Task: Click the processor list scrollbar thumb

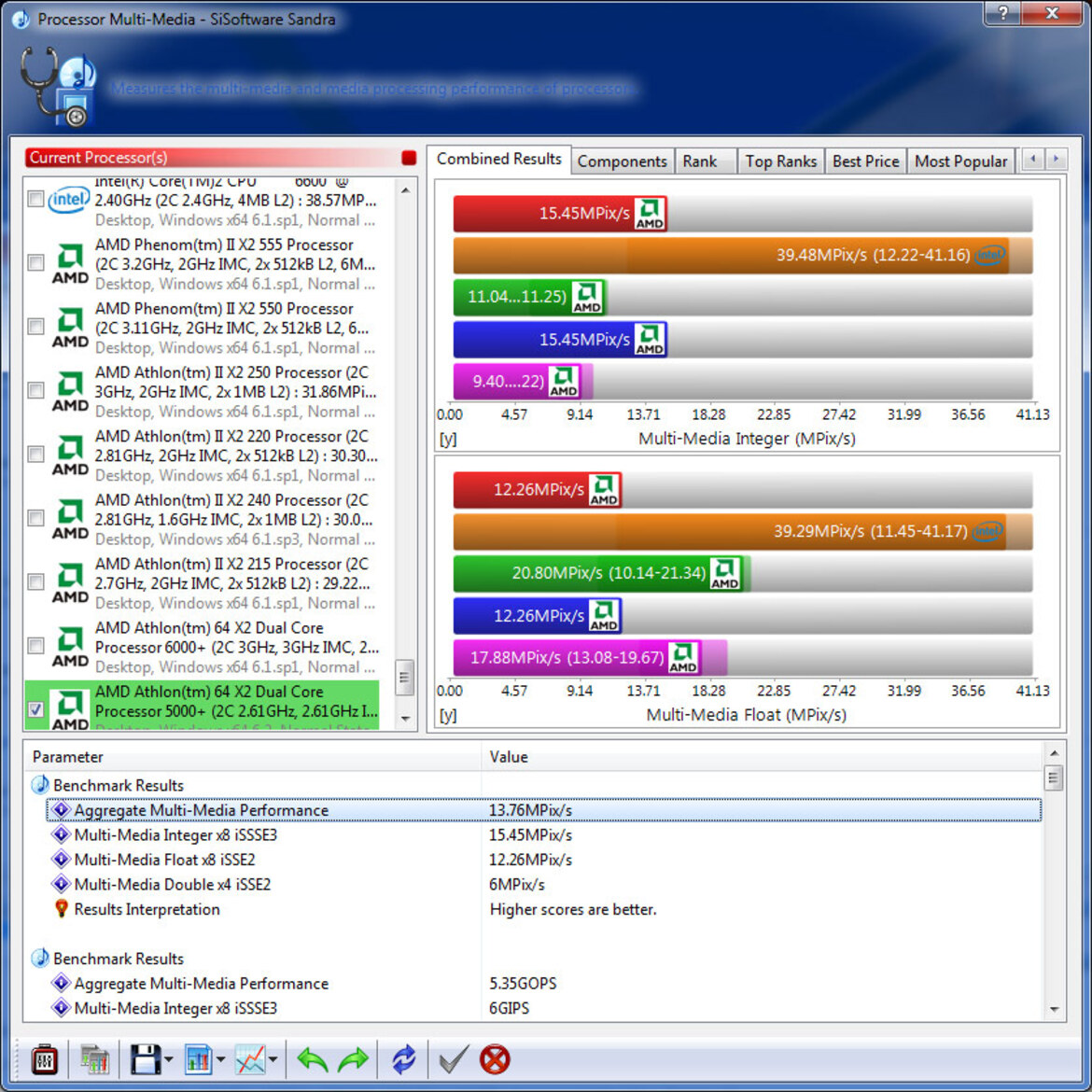Action: point(405,678)
